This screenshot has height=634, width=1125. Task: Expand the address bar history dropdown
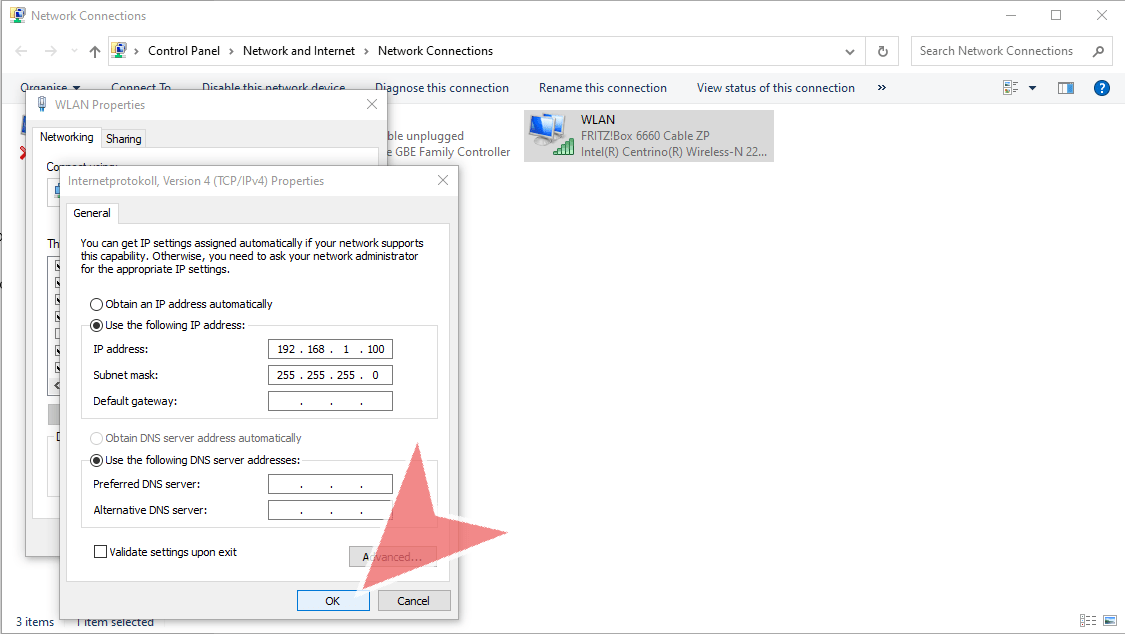[x=849, y=51]
